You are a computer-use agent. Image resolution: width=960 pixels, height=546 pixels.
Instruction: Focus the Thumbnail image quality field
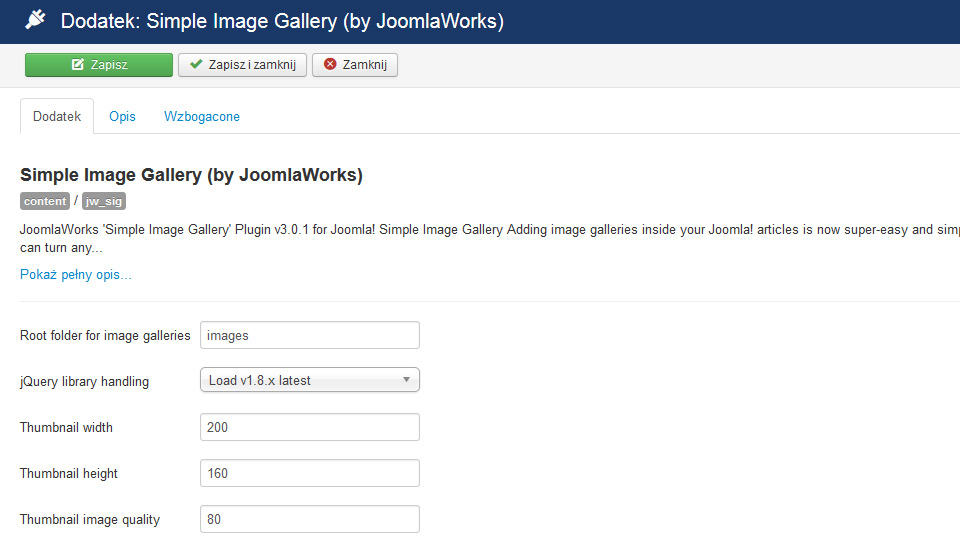(x=310, y=519)
